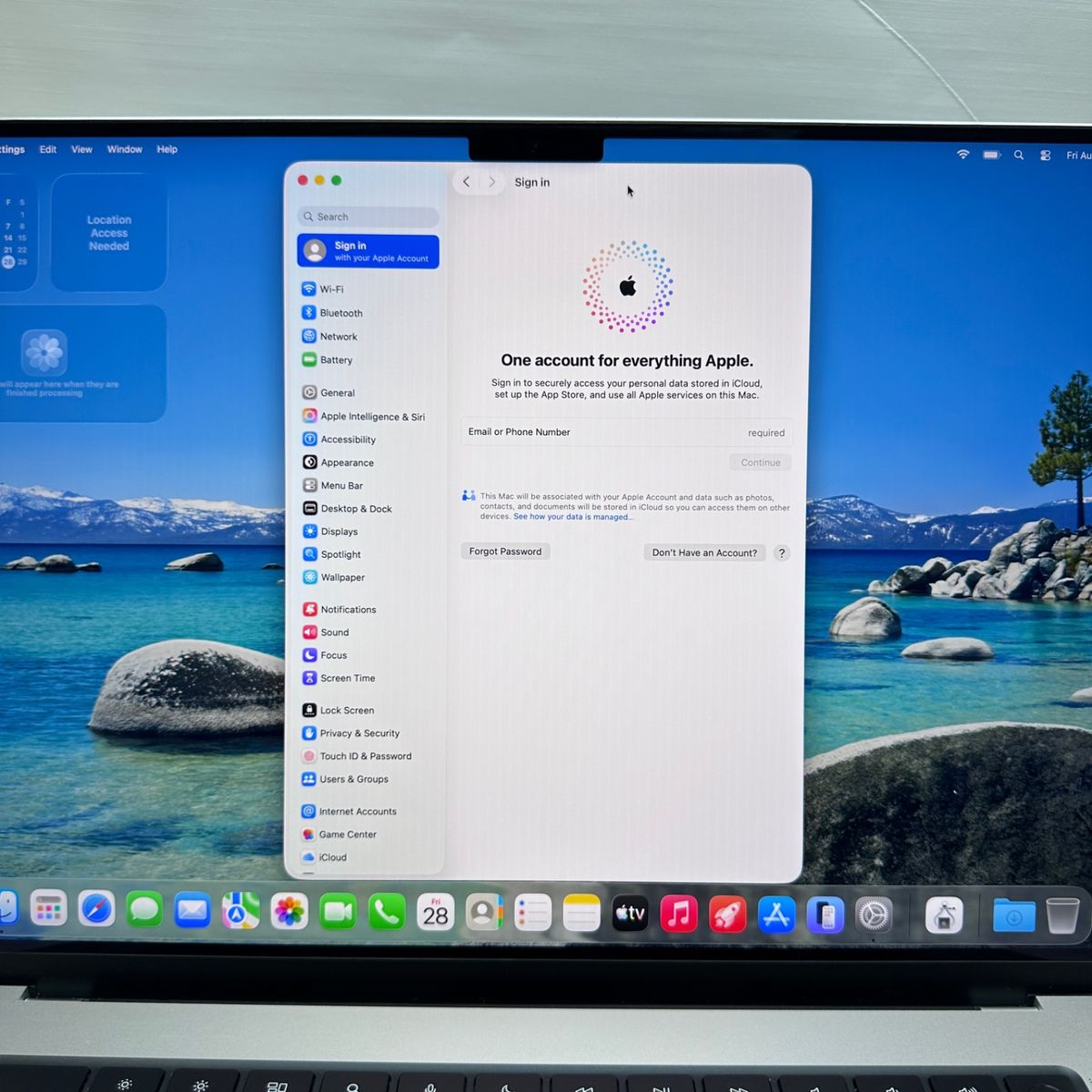Open the Phone app in the Dock
Image resolution: width=1092 pixels, height=1092 pixels.
pos(387,912)
